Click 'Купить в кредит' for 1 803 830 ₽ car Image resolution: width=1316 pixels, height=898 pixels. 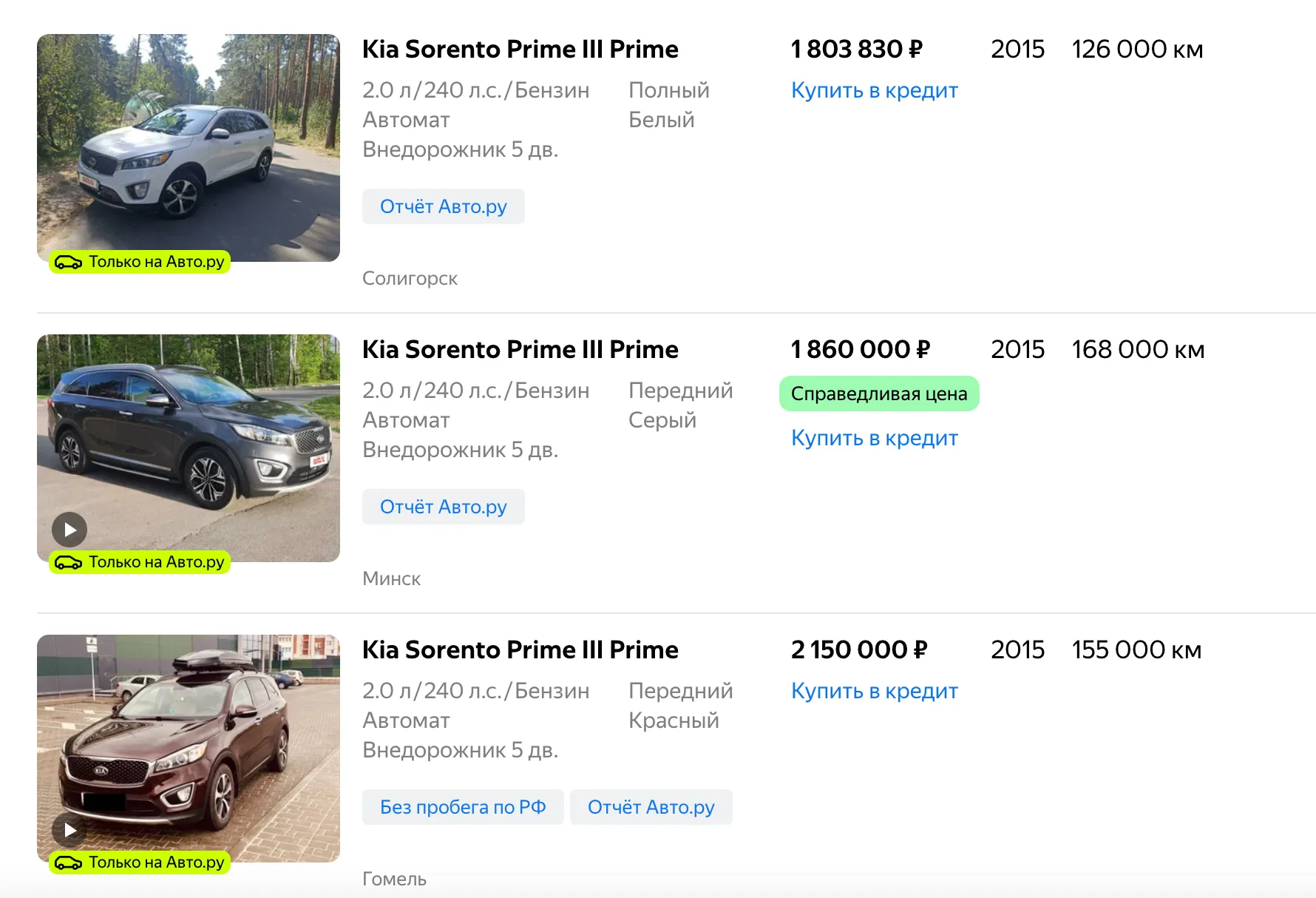click(874, 90)
